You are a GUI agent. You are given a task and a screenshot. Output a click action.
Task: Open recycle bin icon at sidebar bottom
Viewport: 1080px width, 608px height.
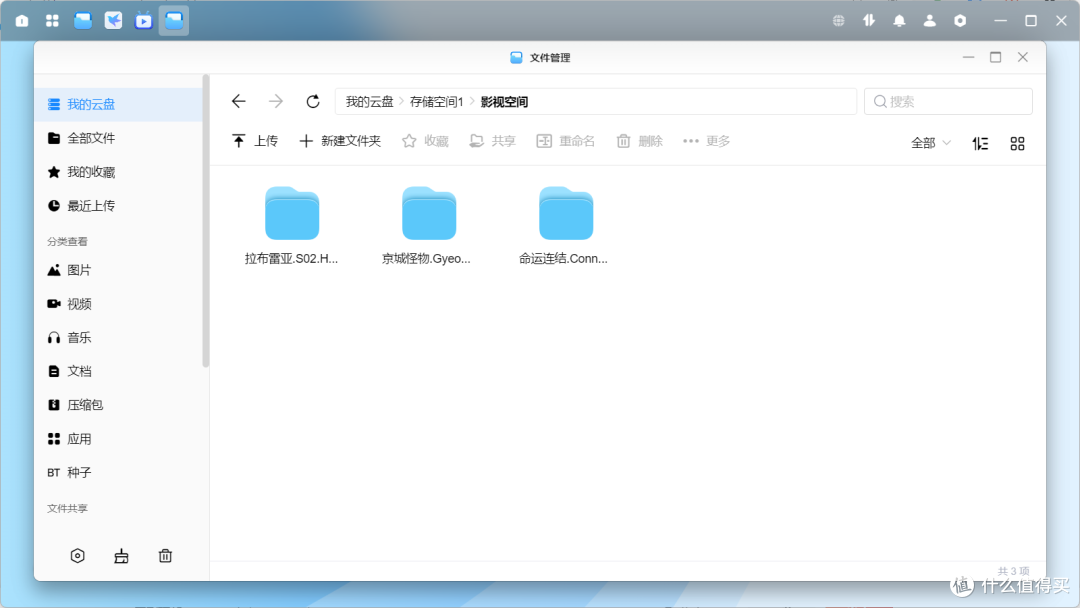[165, 556]
